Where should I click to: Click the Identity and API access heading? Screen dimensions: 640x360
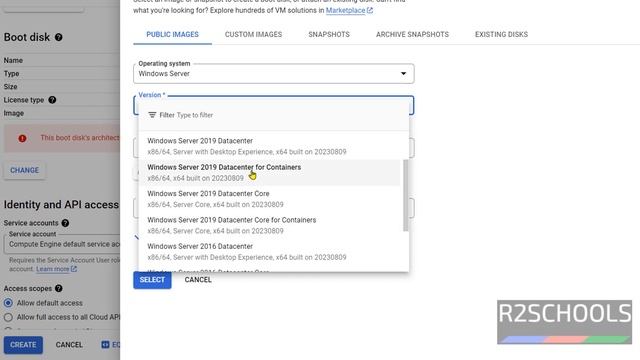pos(61,204)
